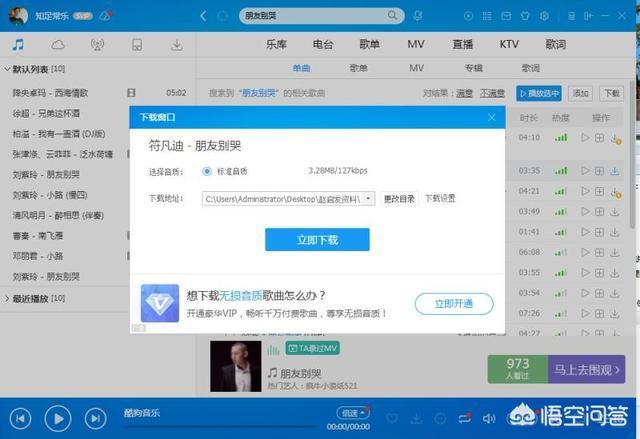Click the 朋友别哭 MV thumbnail
This screenshot has height=439, width=640.
click(236, 366)
